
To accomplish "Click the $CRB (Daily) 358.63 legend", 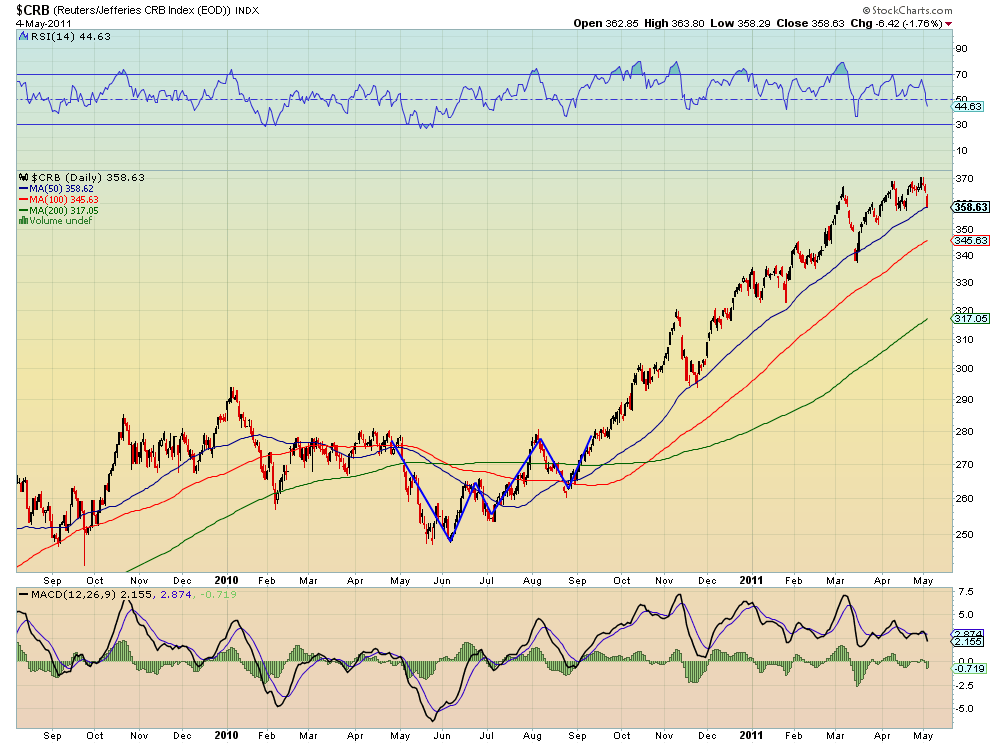I will click(x=88, y=177).
